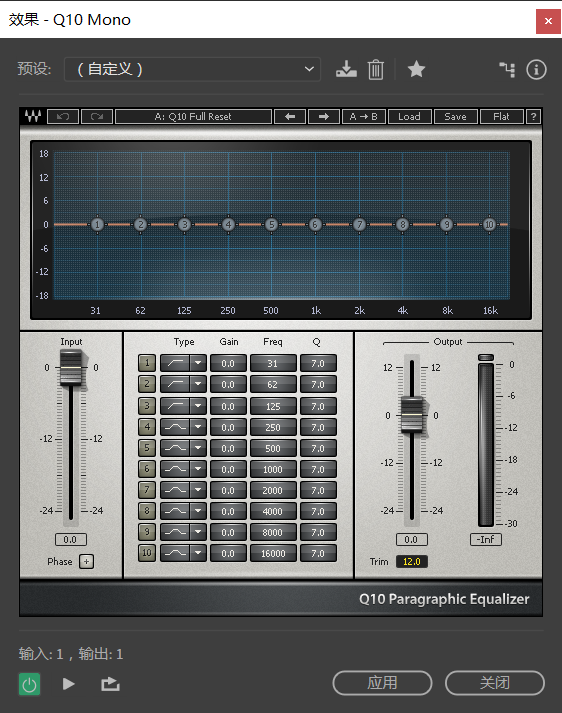
Task: Go to the previous preset arrow
Action: [290, 116]
